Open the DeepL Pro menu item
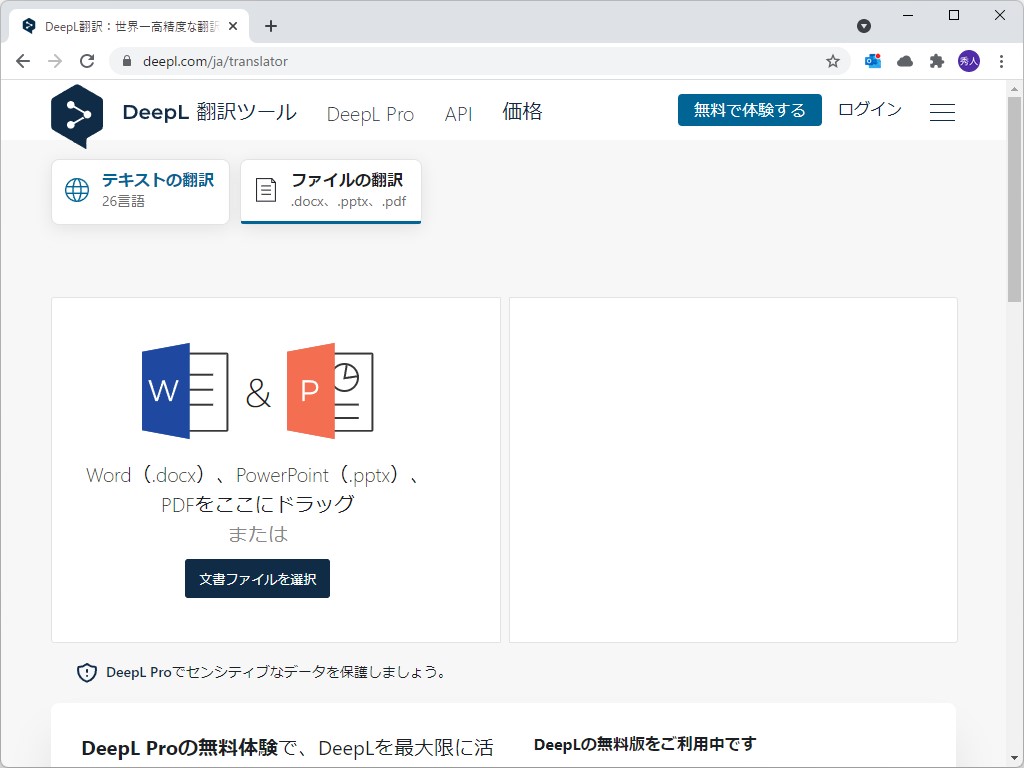Screen dimensions: 1024x768 370,113
